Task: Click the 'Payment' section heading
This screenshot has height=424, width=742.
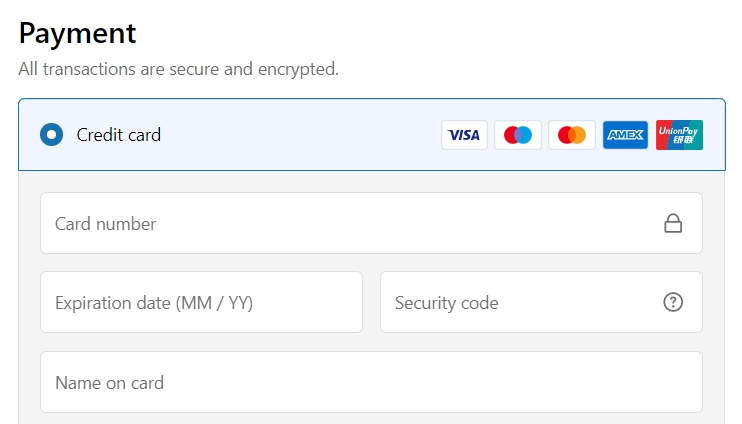Action: coord(78,34)
